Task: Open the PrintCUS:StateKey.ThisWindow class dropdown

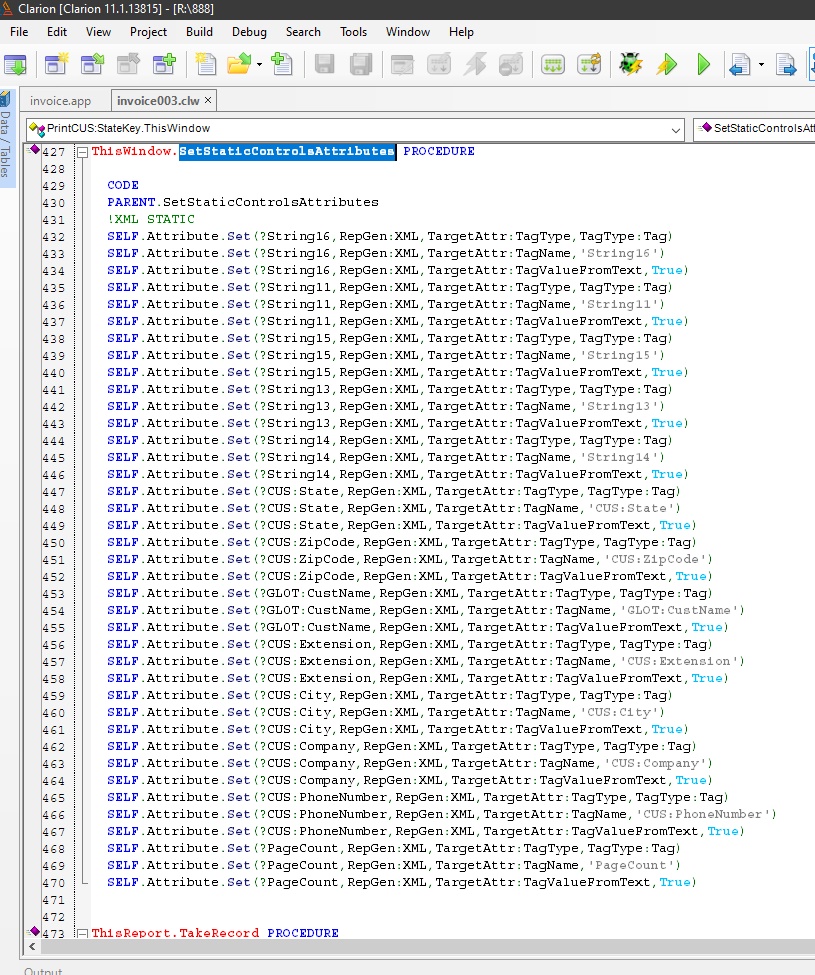Action: pos(675,128)
